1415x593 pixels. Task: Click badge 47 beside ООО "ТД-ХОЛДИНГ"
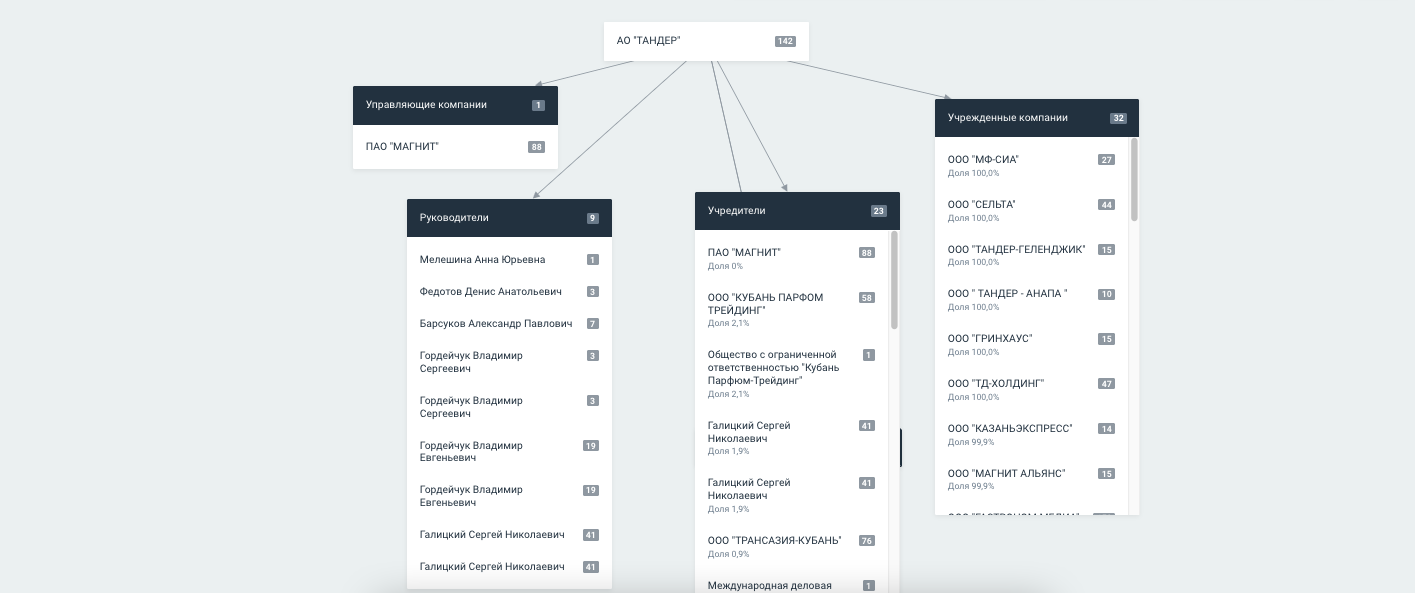pyautogui.click(x=1106, y=384)
